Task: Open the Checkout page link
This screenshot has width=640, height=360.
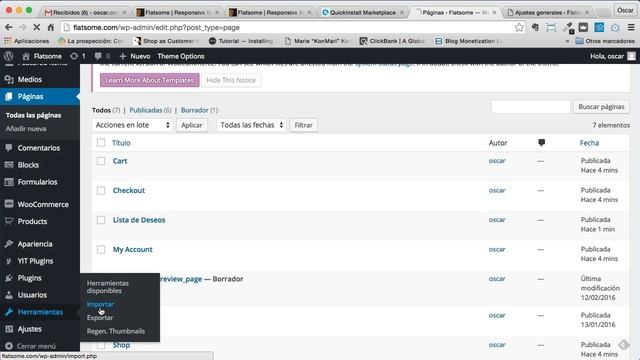Action: 129,190
